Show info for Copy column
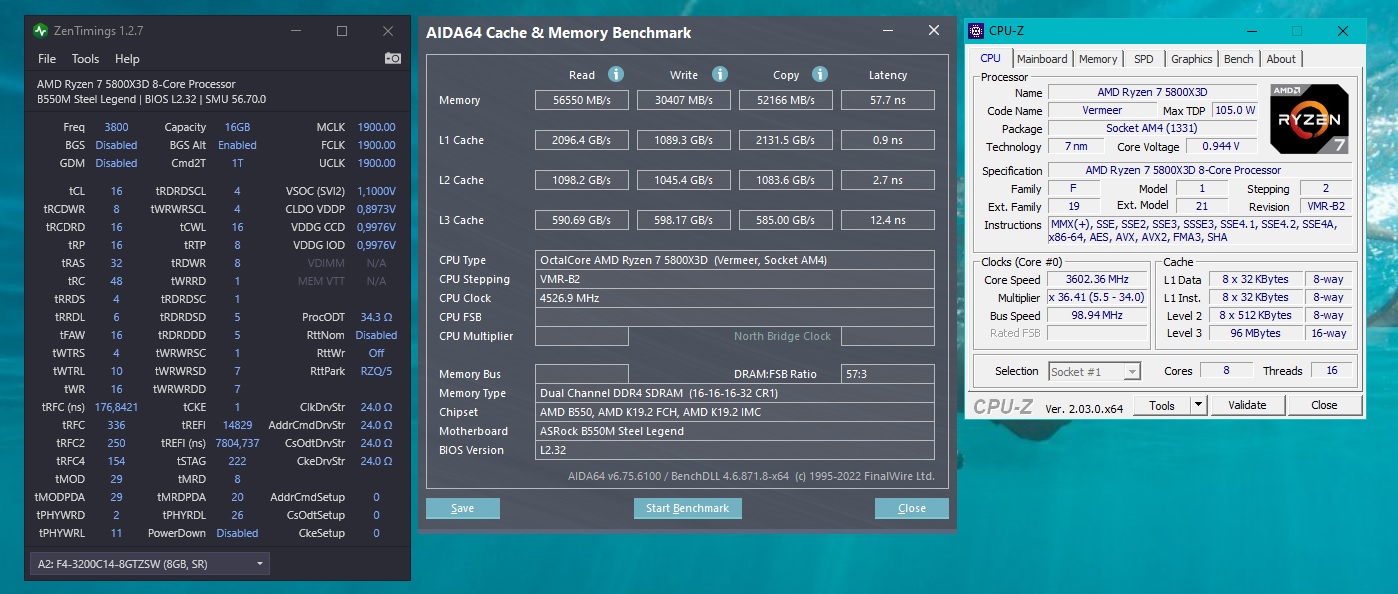The width and height of the screenshot is (1398, 594). pos(820,74)
